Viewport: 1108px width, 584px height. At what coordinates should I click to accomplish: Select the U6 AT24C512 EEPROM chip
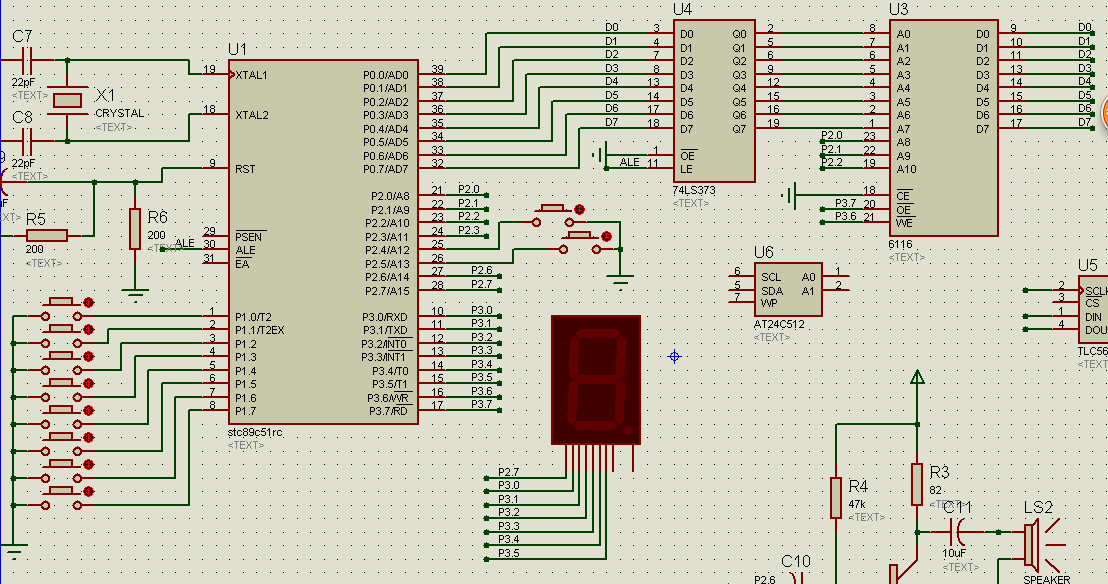788,289
